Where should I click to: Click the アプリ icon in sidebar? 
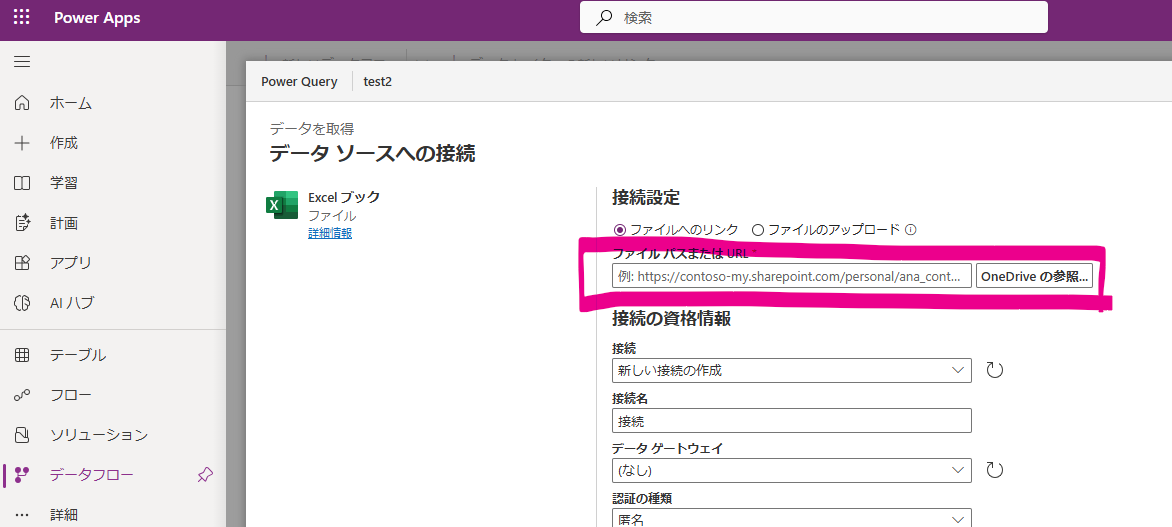22,263
